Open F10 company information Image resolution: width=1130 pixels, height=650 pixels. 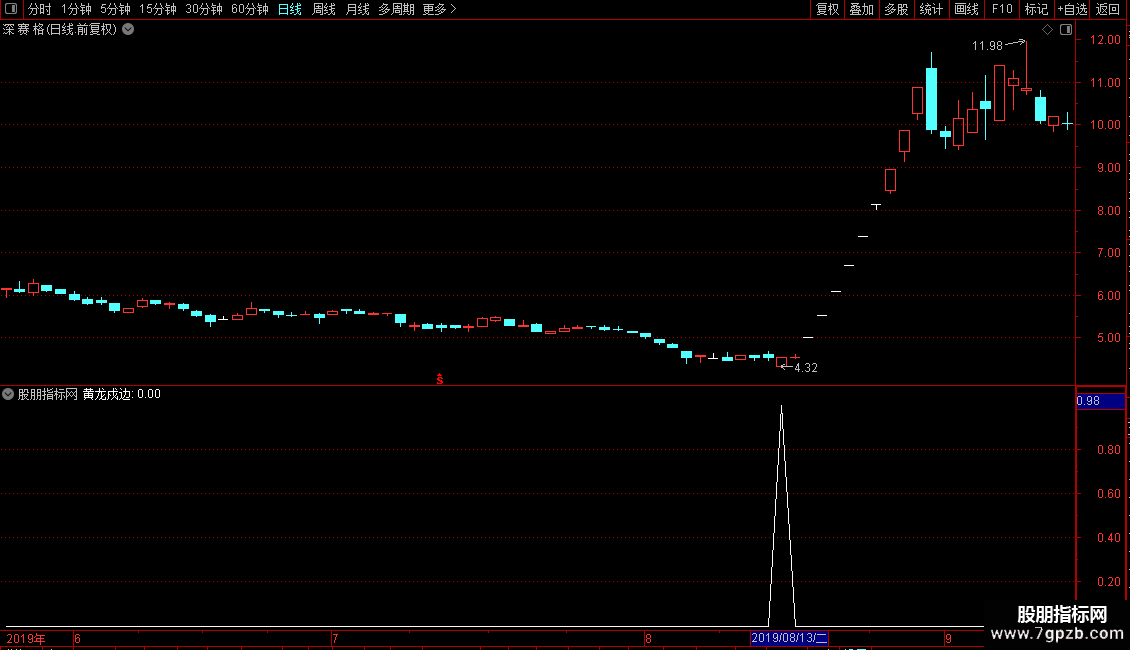1002,9
